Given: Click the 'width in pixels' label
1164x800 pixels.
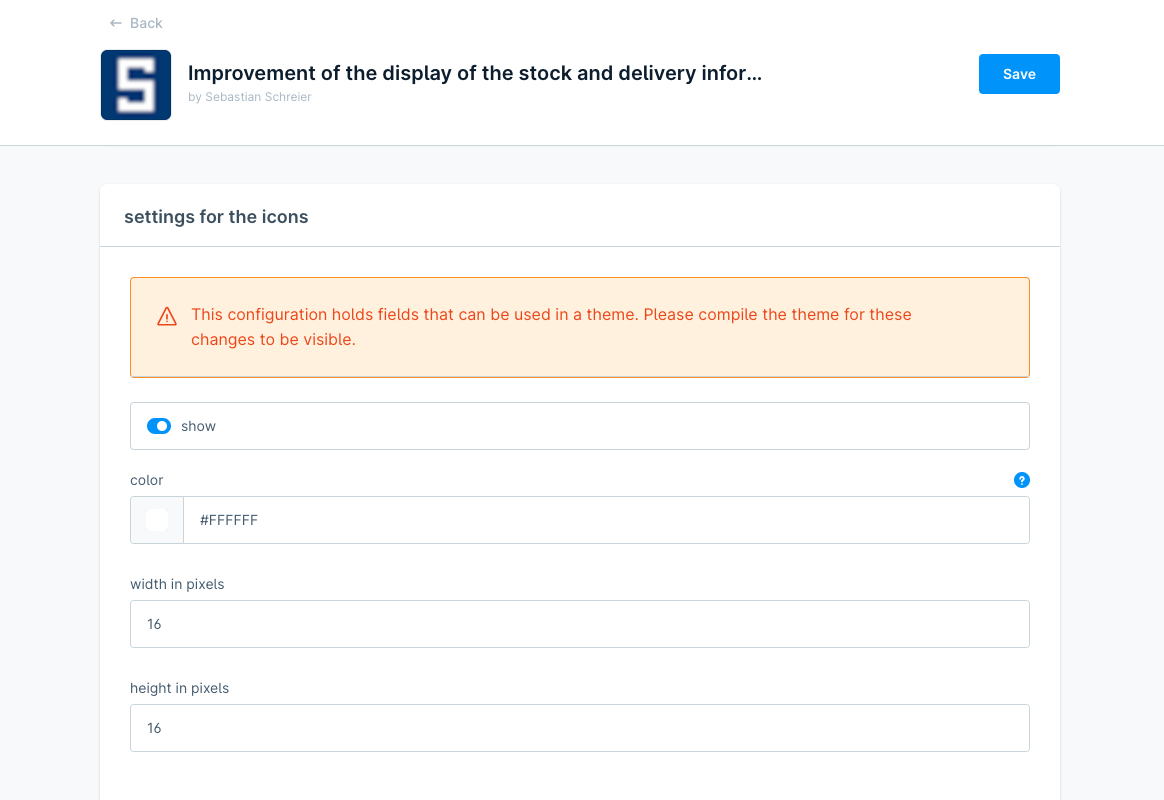Looking at the screenshot, I should tap(177, 584).
